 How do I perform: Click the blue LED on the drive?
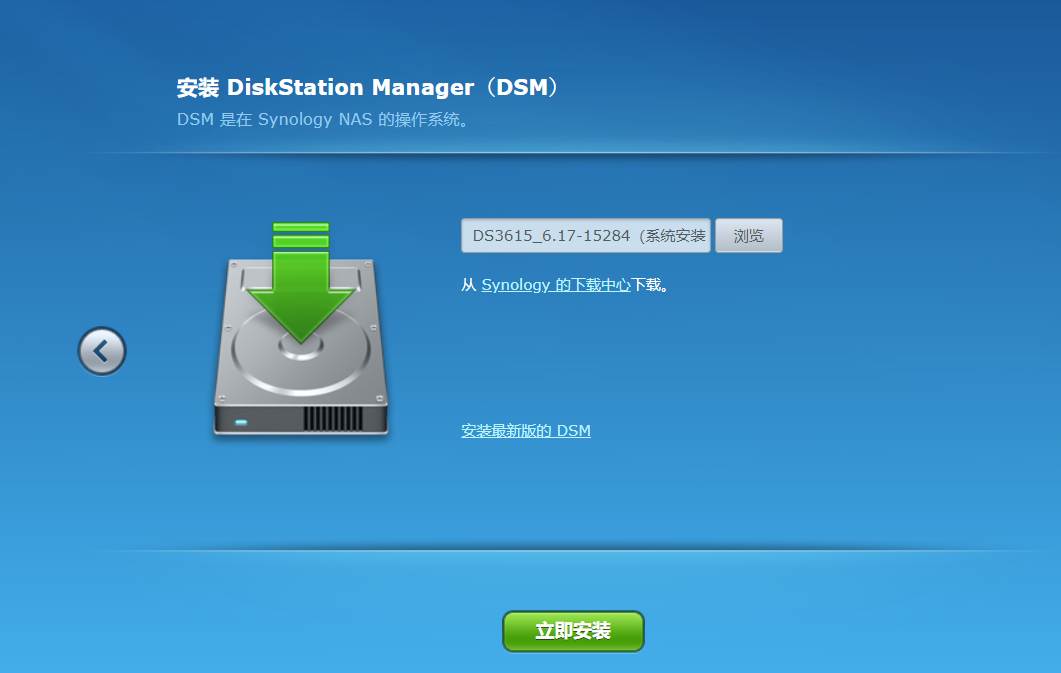click(x=241, y=423)
